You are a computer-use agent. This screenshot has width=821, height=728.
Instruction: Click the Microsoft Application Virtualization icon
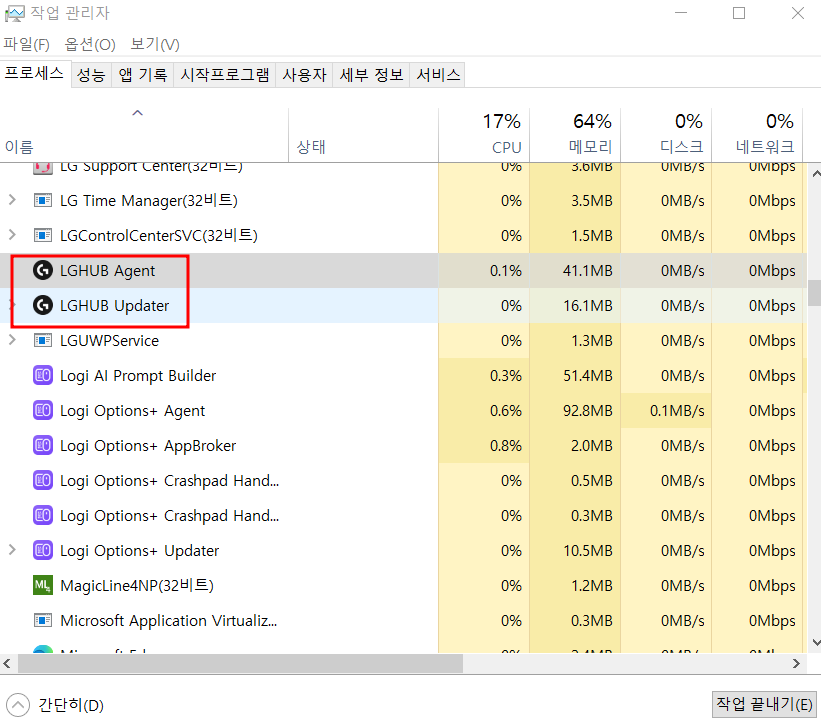42,620
